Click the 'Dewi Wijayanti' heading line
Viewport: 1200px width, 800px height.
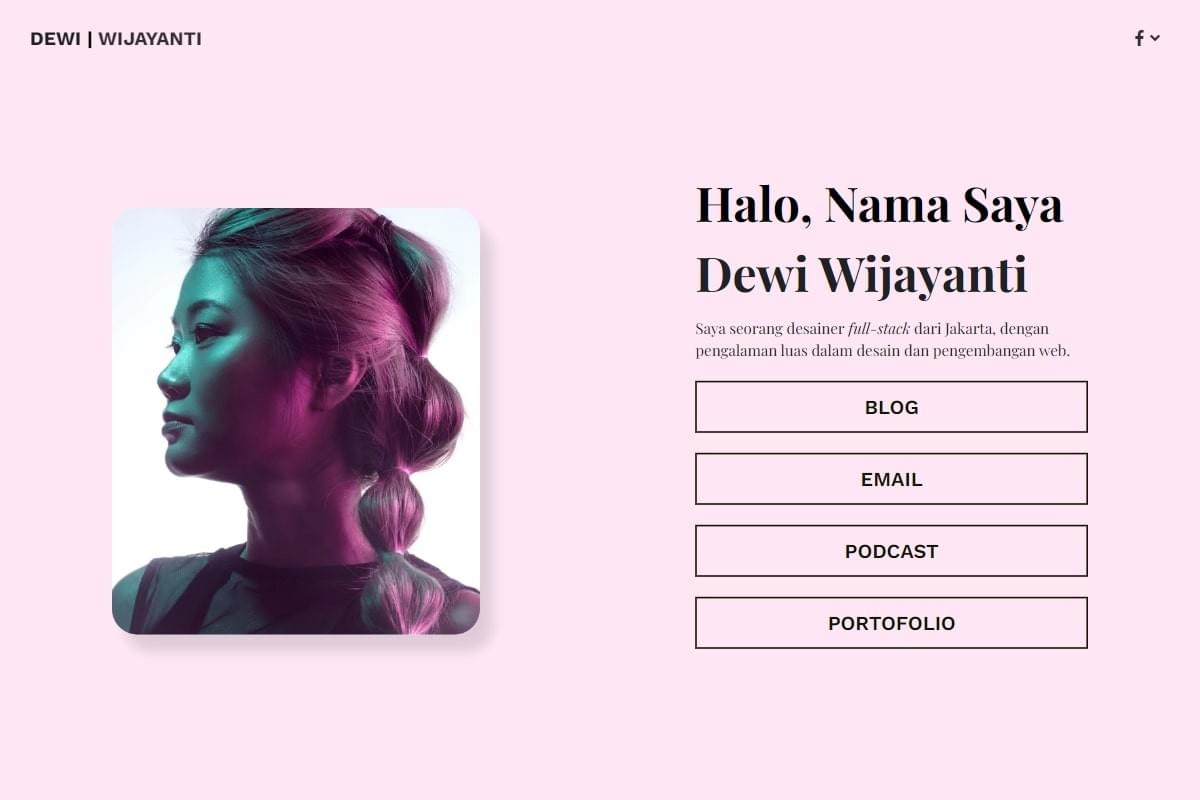(862, 275)
